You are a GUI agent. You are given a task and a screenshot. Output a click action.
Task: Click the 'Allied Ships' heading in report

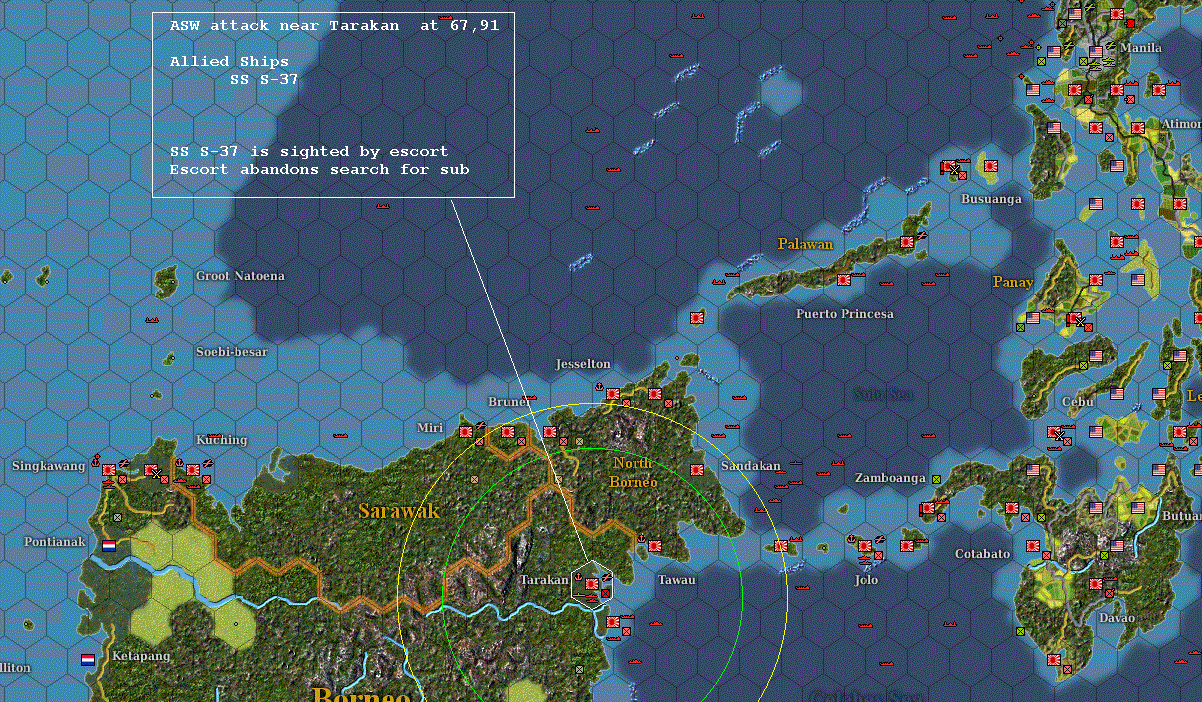229,61
